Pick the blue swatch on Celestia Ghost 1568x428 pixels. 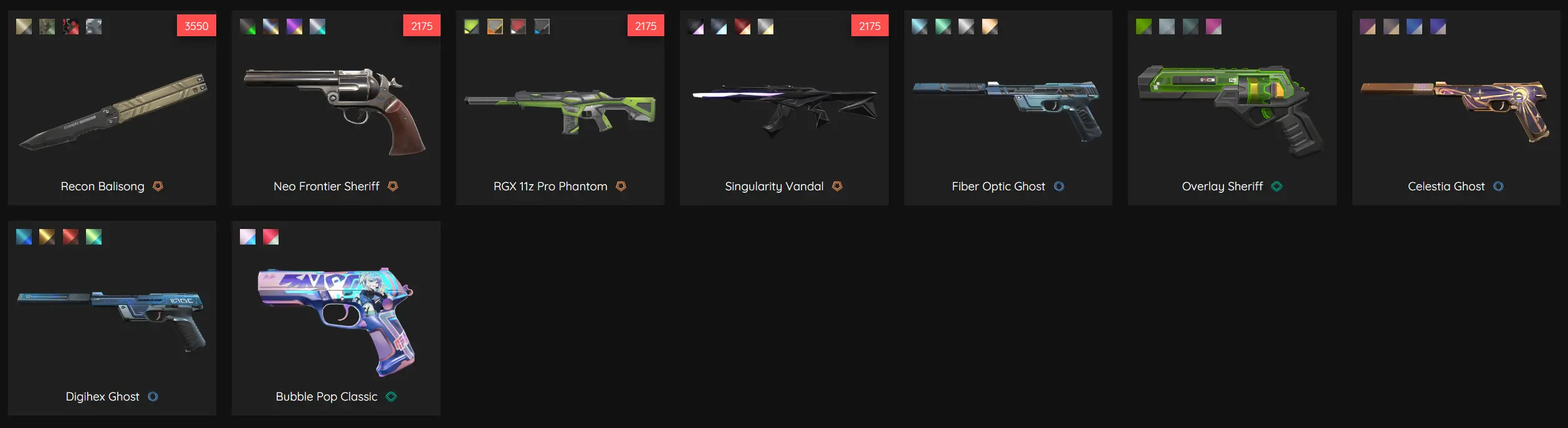coord(1414,26)
